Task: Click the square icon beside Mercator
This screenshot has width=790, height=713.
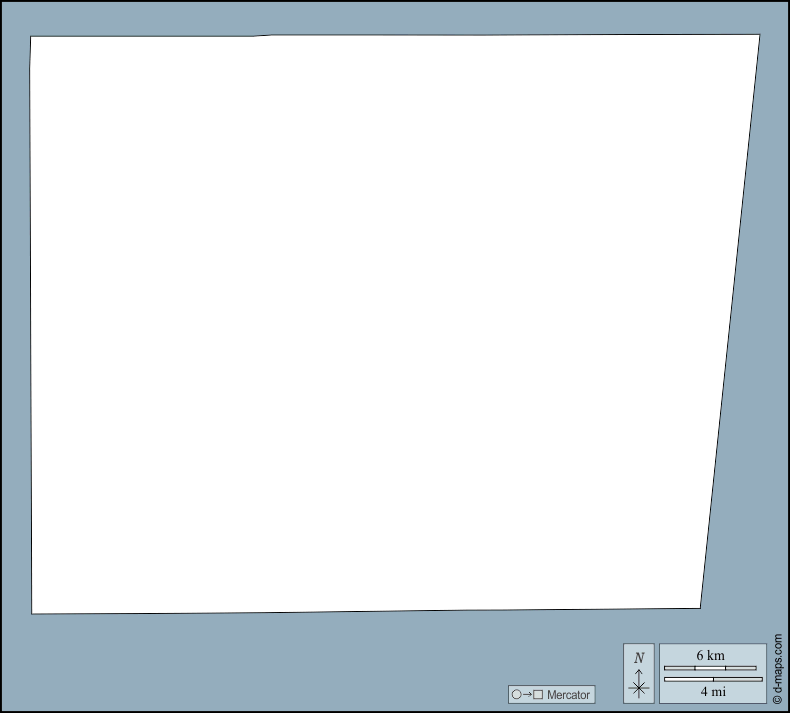Action: 538,694
